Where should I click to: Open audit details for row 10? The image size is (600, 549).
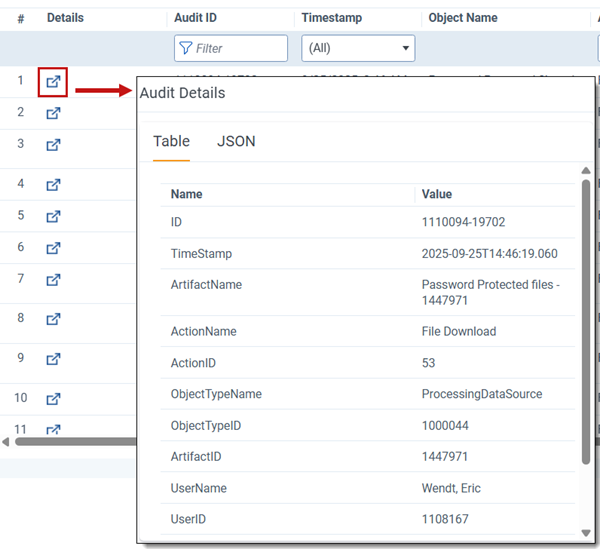[x=53, y=399]
